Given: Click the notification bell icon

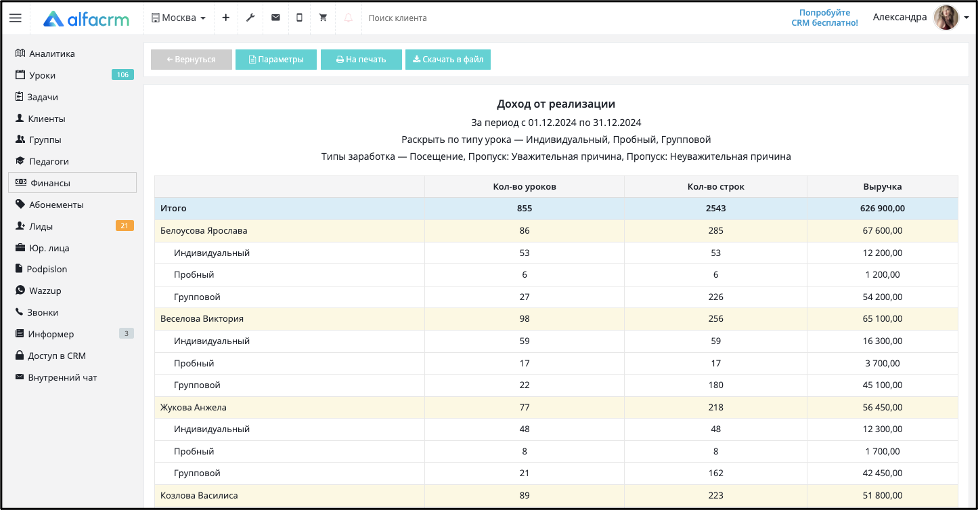Looking at the screenshot, I should pyautogui.click(x=348, y=18).
